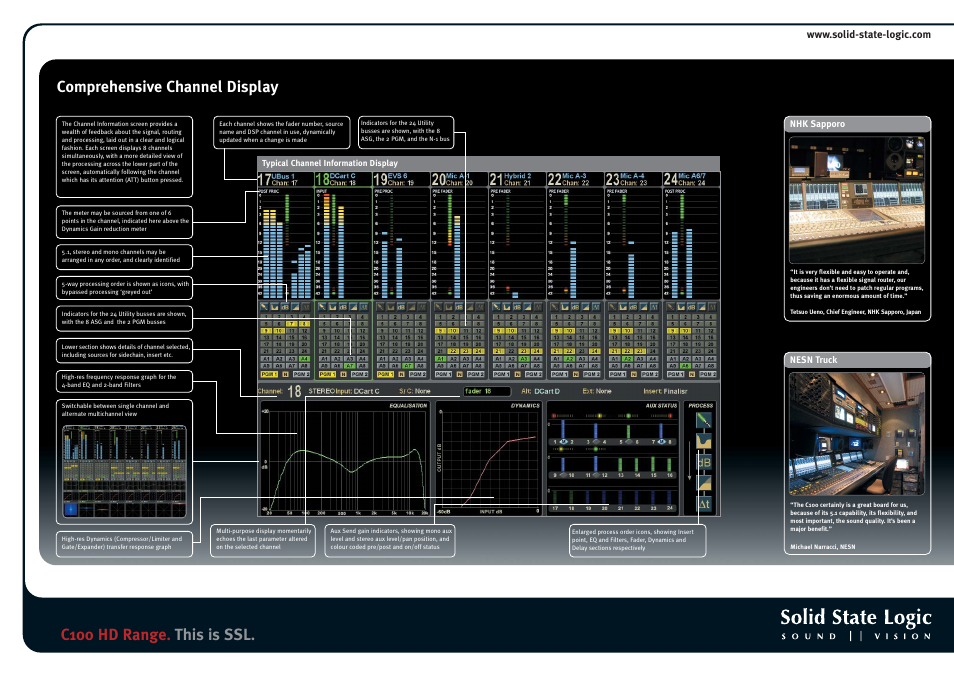Toggle the A6 indicator on channel 24

[686, 366]
